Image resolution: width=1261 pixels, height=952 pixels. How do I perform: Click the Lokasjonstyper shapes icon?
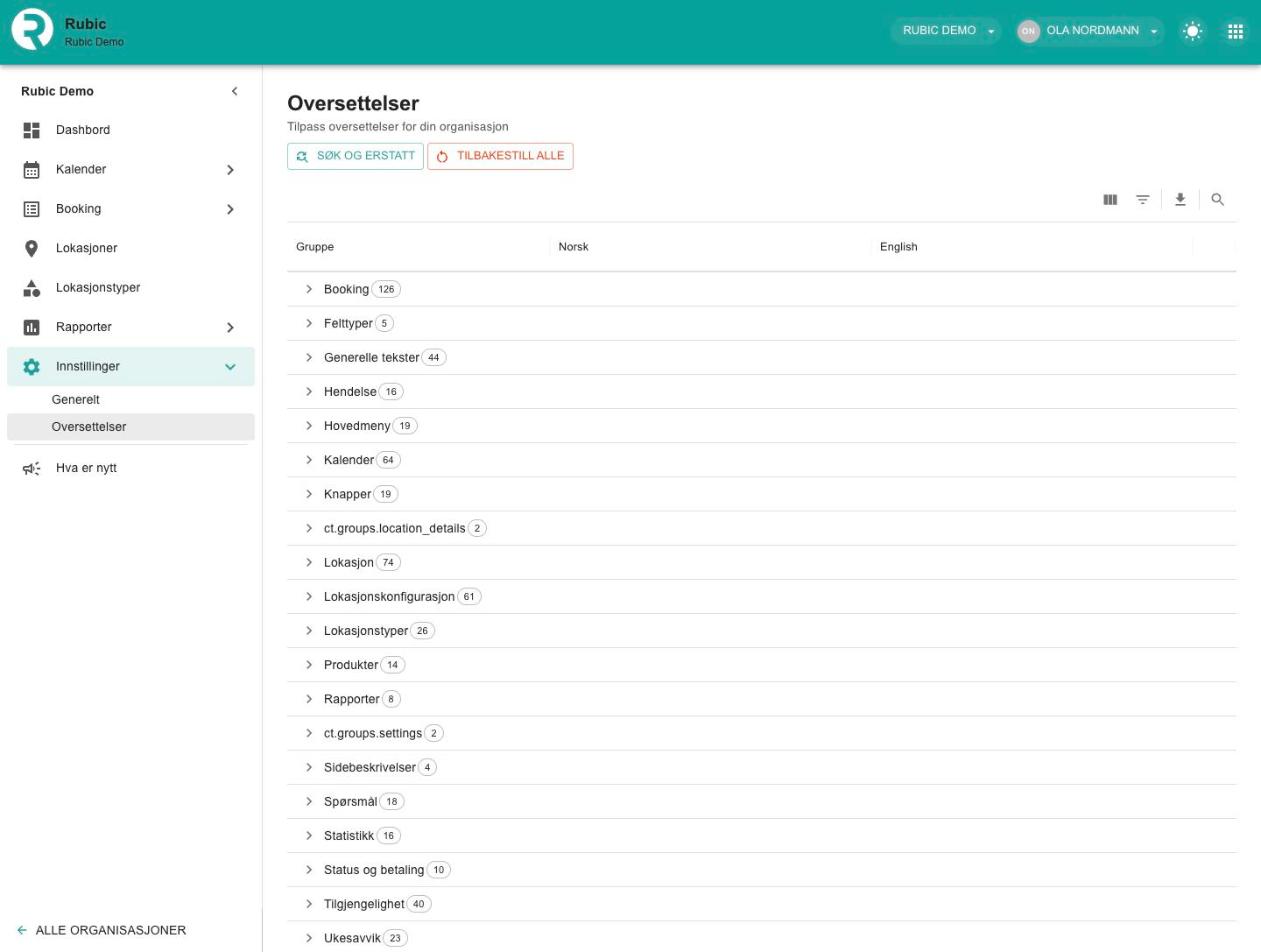tap(32, 288)
